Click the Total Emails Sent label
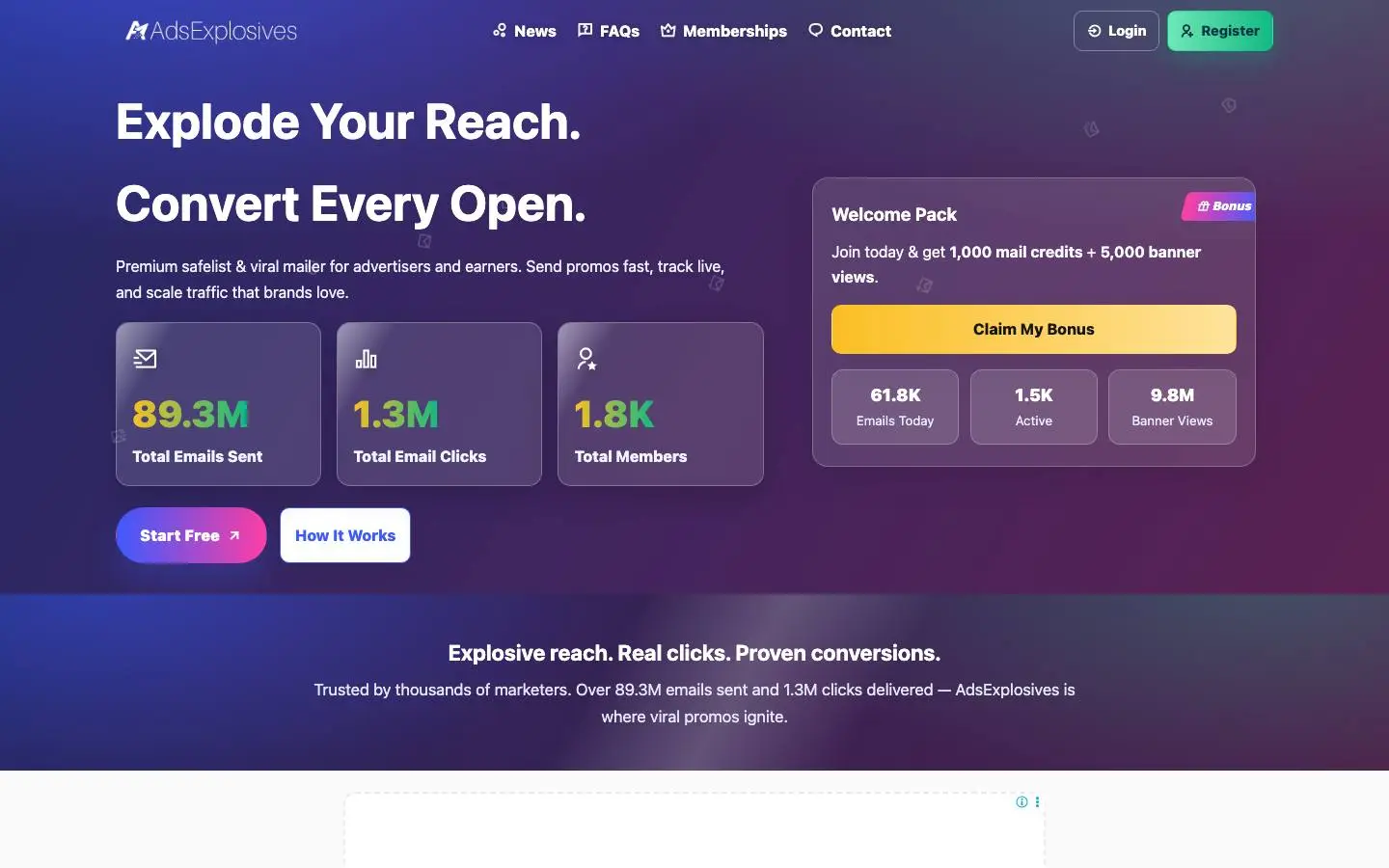 click(x=198, y=456)
